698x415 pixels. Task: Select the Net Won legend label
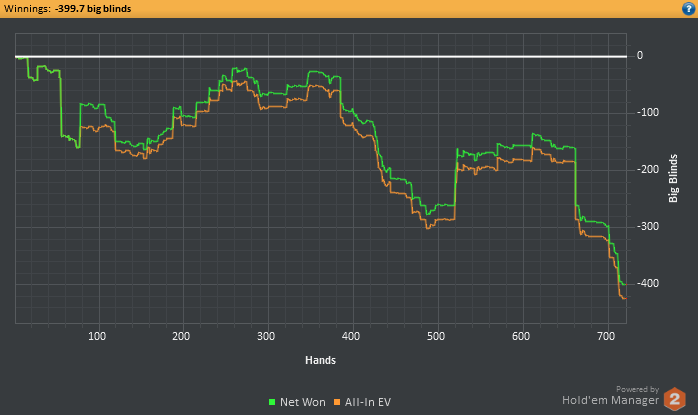click(303, 402)
